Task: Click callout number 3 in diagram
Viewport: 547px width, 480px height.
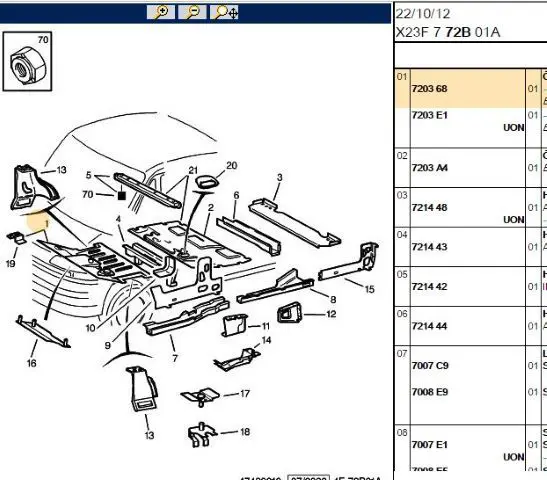Action: click(279, 177)
